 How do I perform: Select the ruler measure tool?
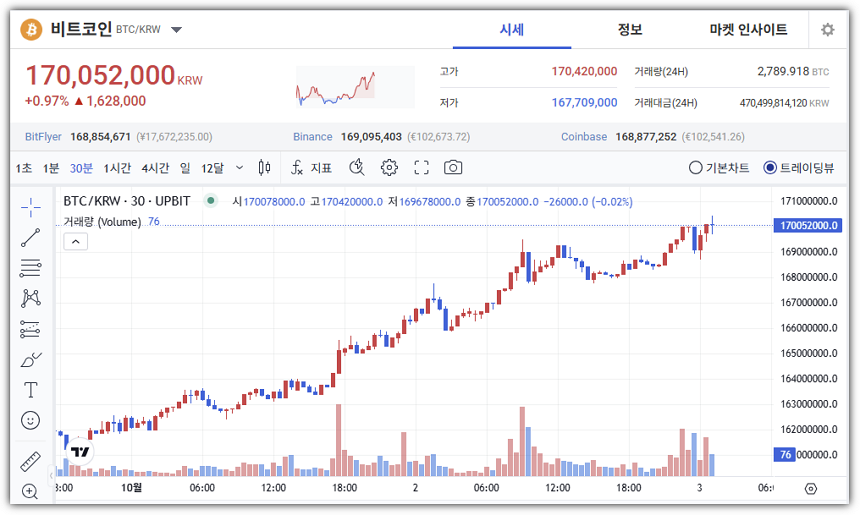pos(31,461)
